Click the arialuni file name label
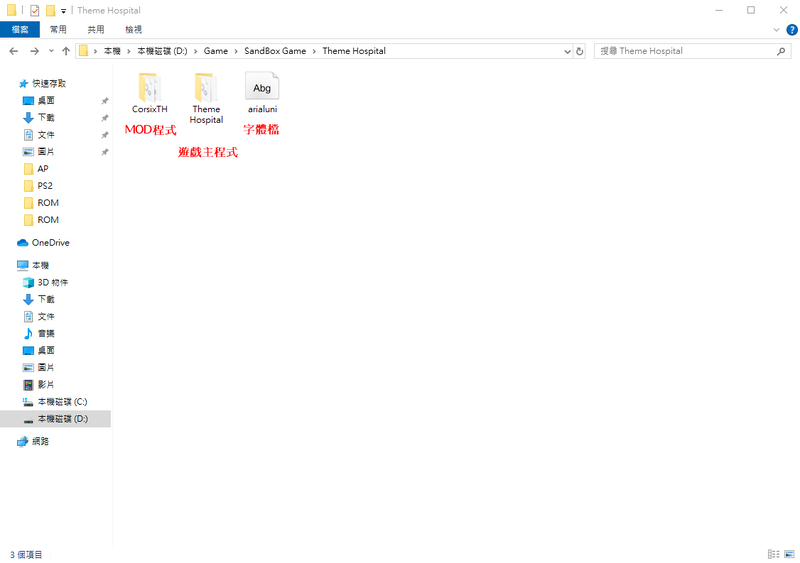The image size is (800, 563). click(262, 109)
